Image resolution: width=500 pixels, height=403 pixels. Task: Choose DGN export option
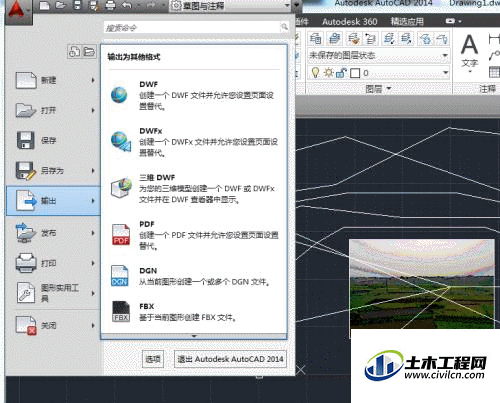[x=194, y=276]
